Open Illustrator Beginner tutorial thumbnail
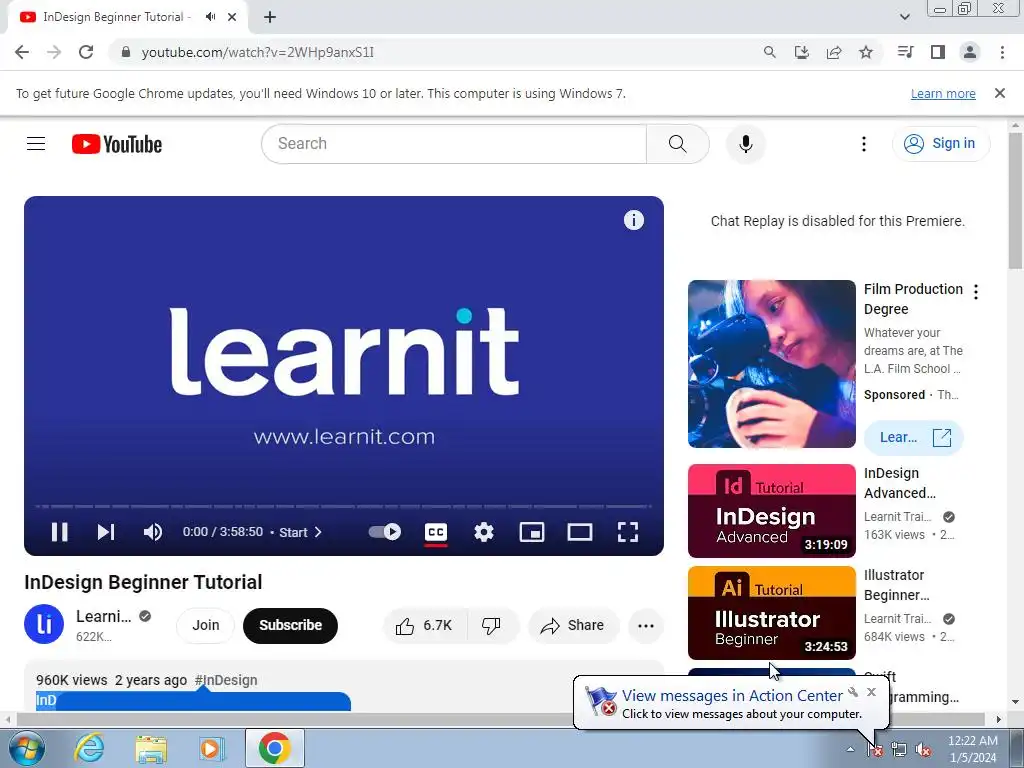This screenshot has width=1024, height=768. click(772, 613)
